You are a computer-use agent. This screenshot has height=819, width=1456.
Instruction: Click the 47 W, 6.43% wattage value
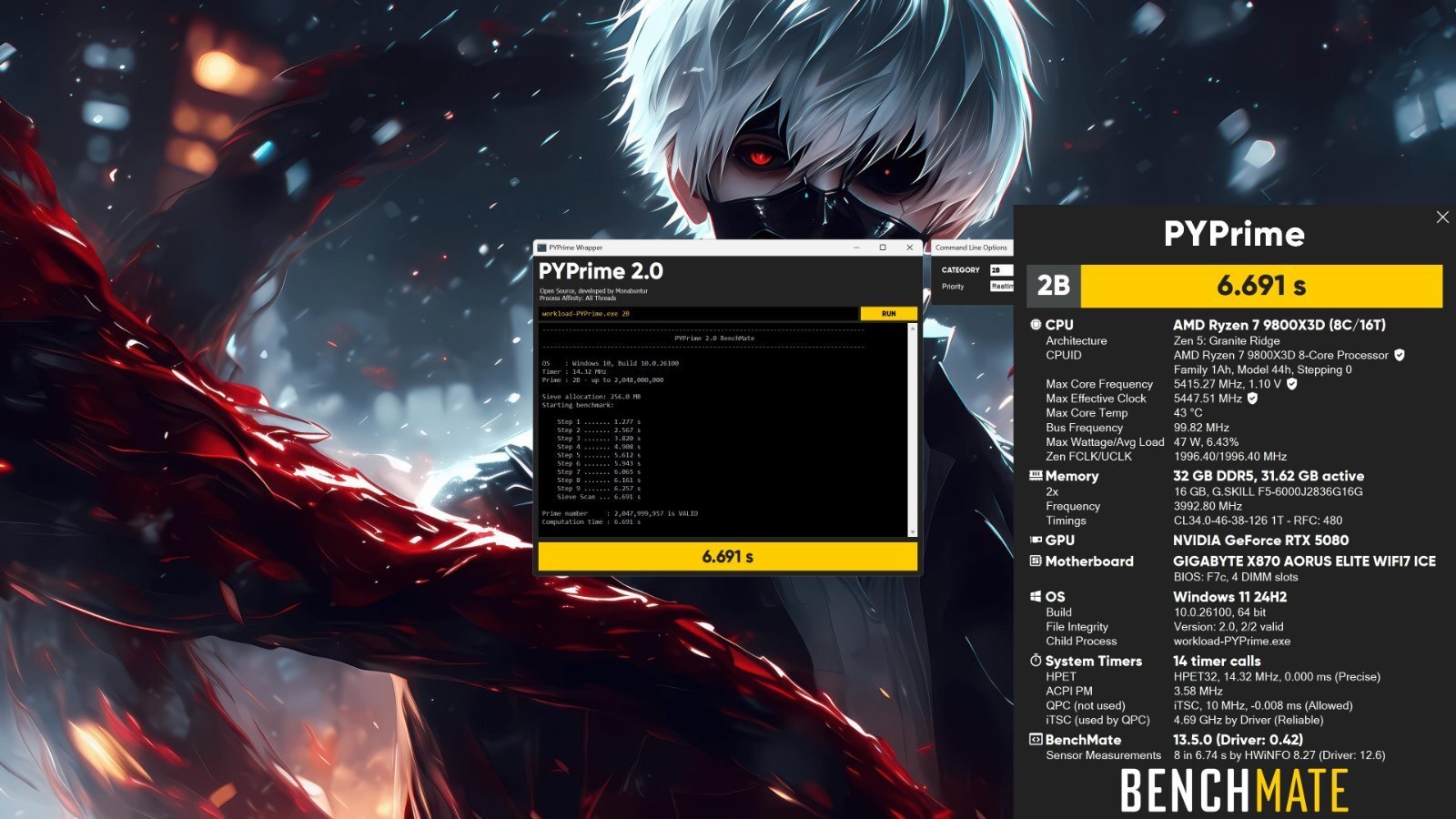pos(1206,441)
